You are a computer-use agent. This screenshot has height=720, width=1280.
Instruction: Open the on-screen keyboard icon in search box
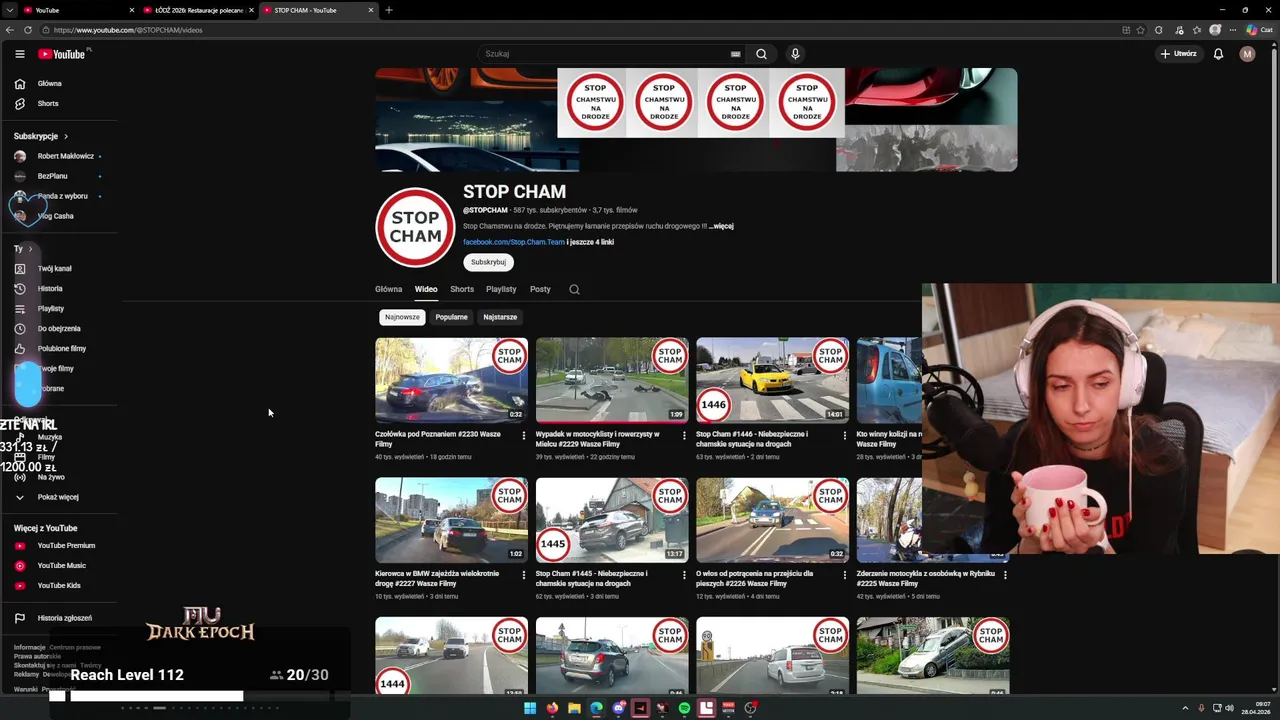coord(735,54)
